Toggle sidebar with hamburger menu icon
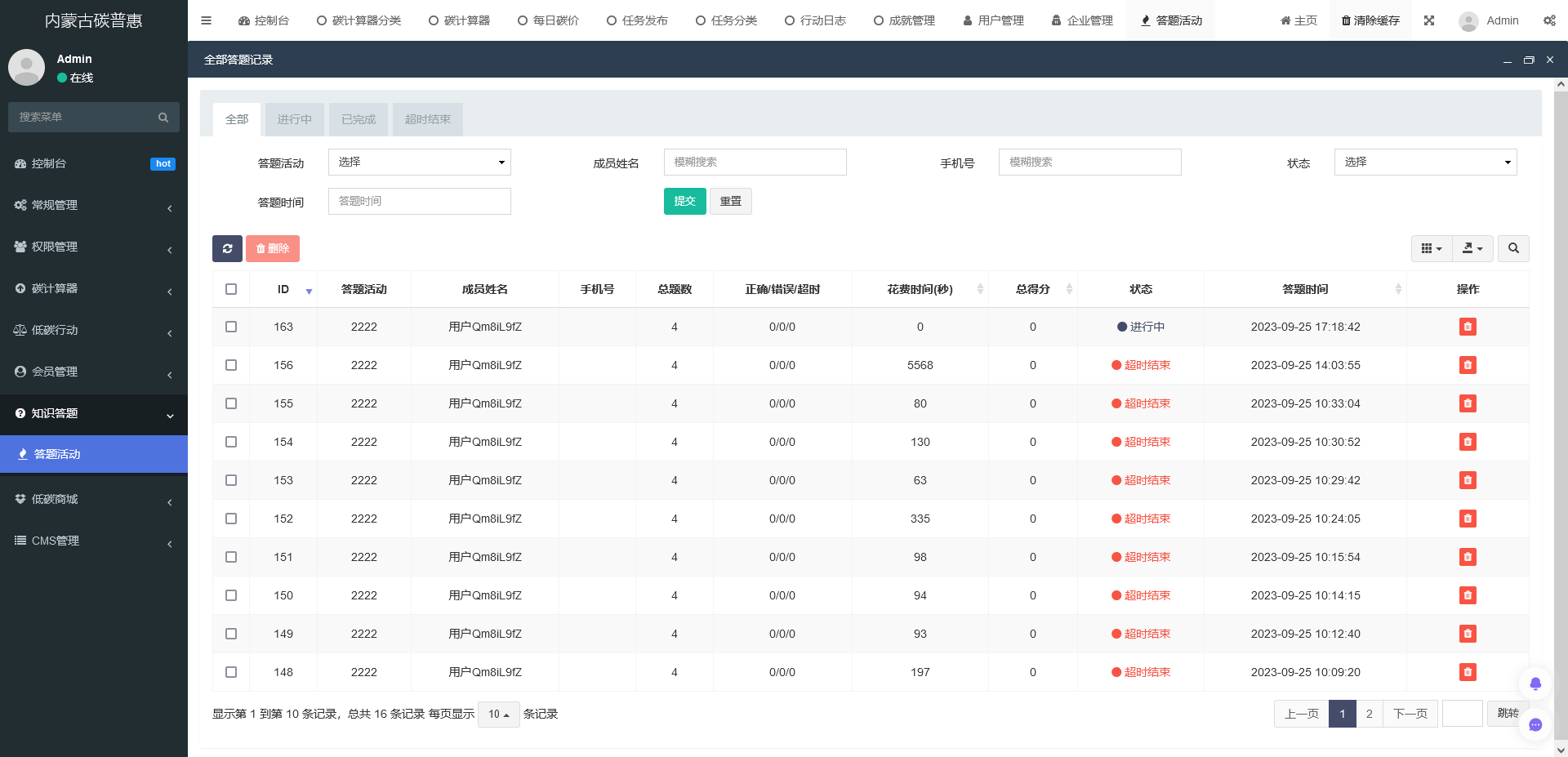 pos(206,20)
